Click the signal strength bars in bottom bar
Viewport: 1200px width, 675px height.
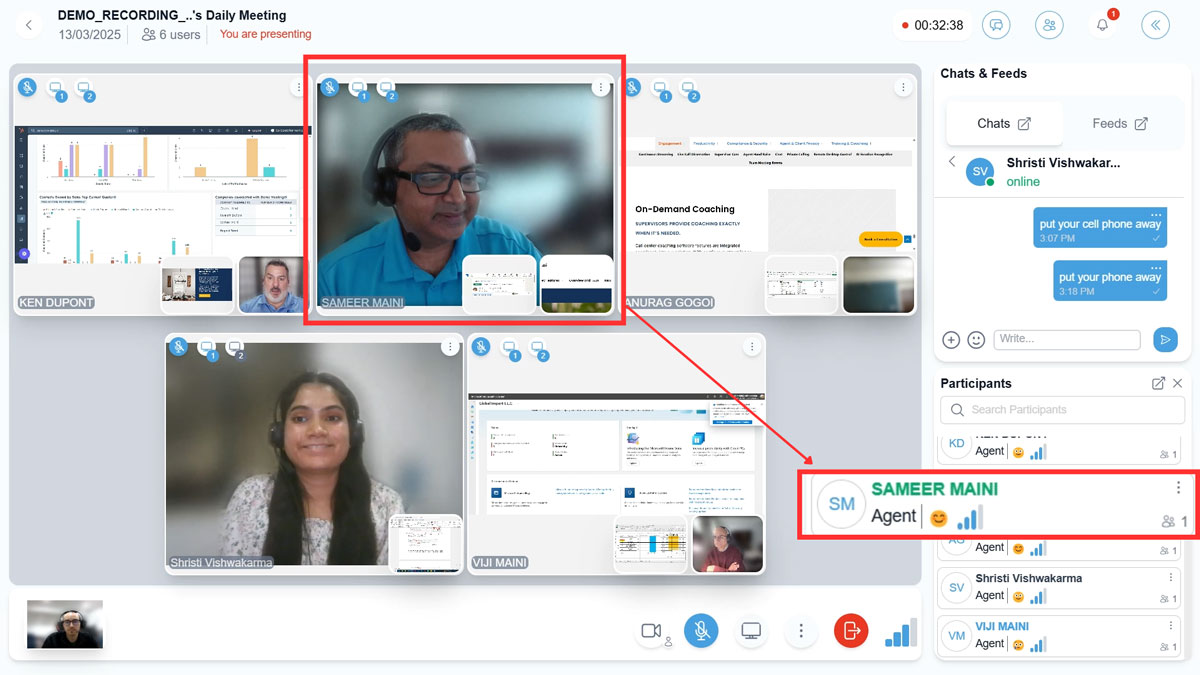900,633
